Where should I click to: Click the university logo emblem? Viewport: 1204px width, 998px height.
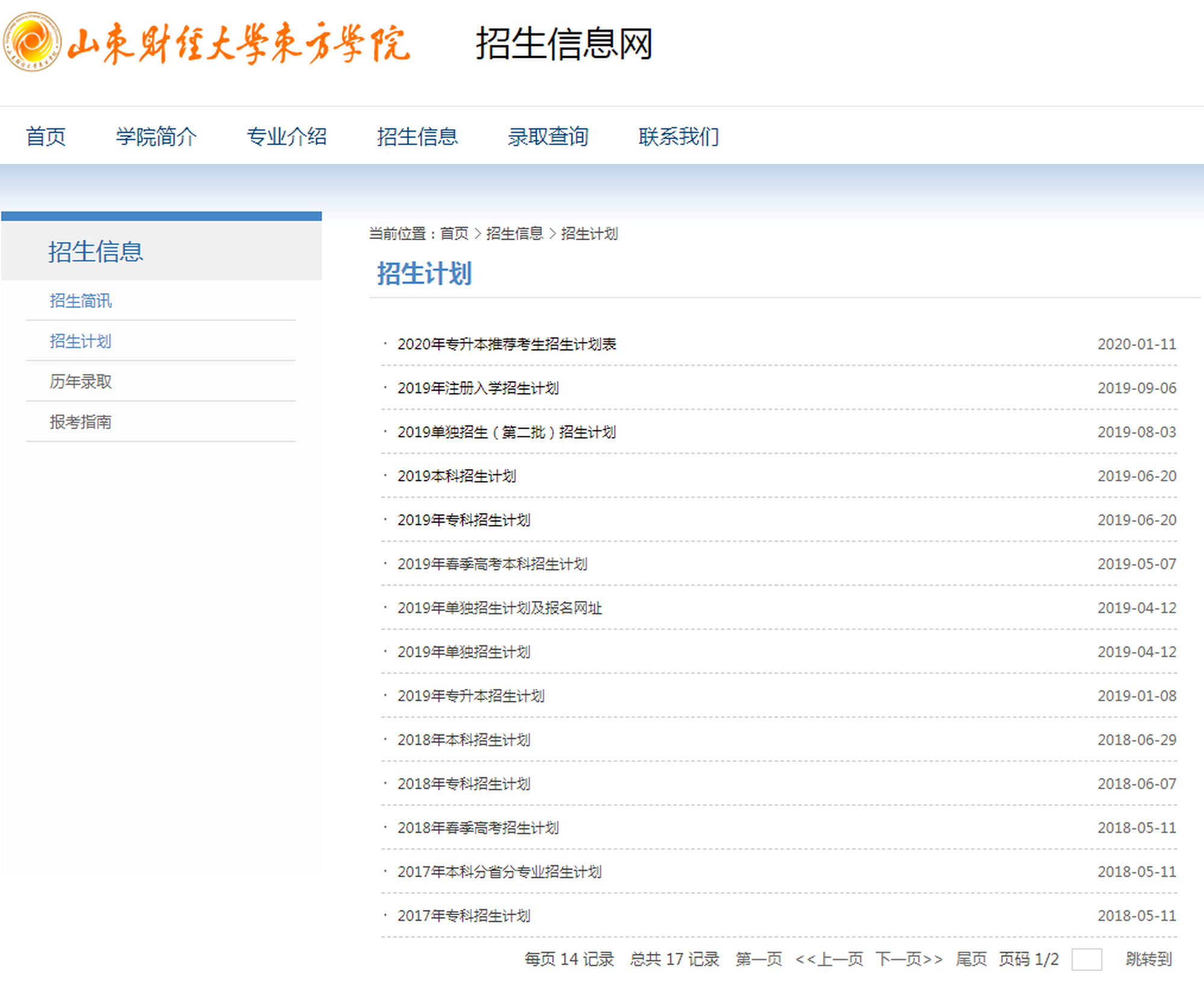(32, 42)
